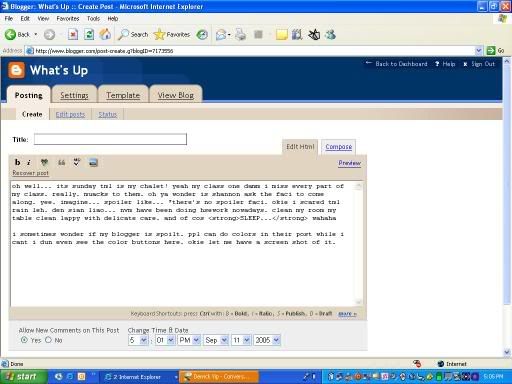
Task: Click the browser Refresh icon
Action: (x=89, y=34)
